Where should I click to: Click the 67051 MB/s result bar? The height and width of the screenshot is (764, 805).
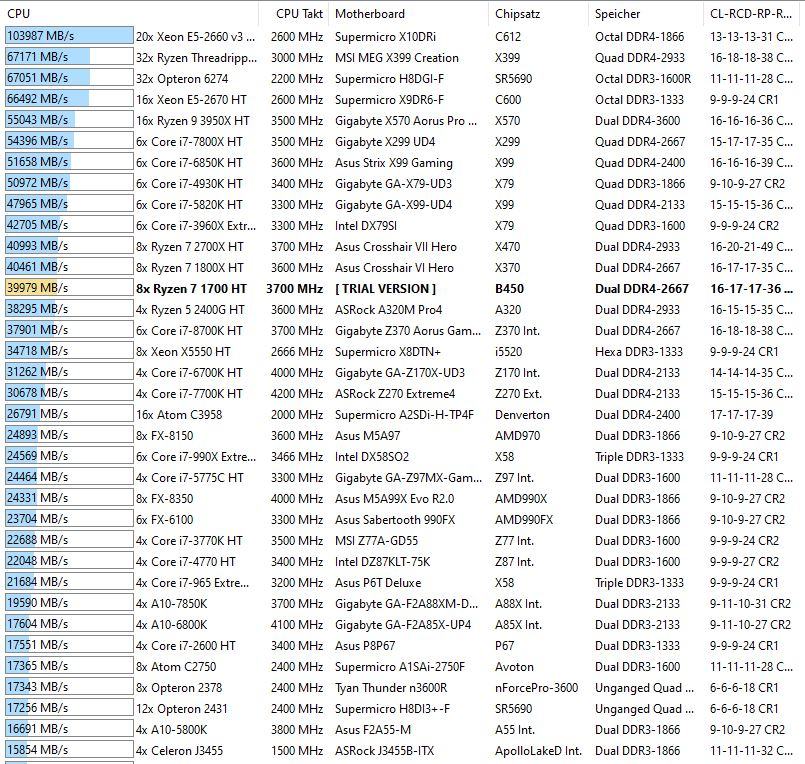(x=69, y=78)
